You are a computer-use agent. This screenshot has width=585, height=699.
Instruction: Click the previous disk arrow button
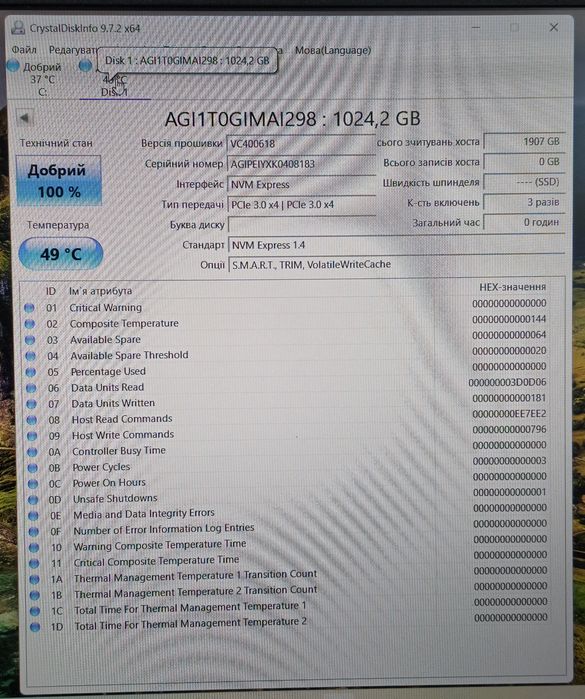point(25,118)
